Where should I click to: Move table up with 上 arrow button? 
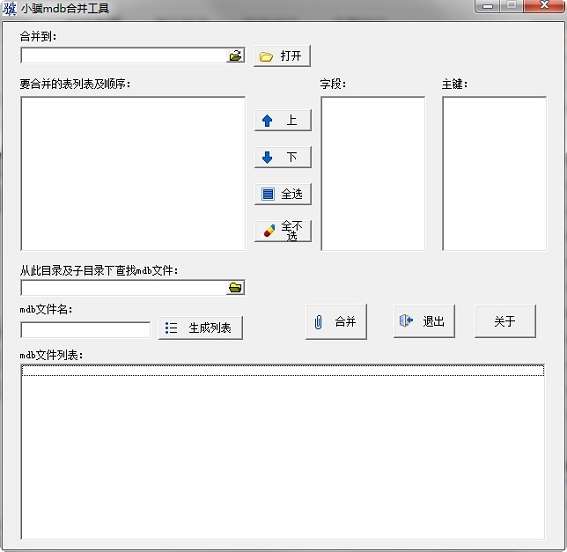coord(283,120)
